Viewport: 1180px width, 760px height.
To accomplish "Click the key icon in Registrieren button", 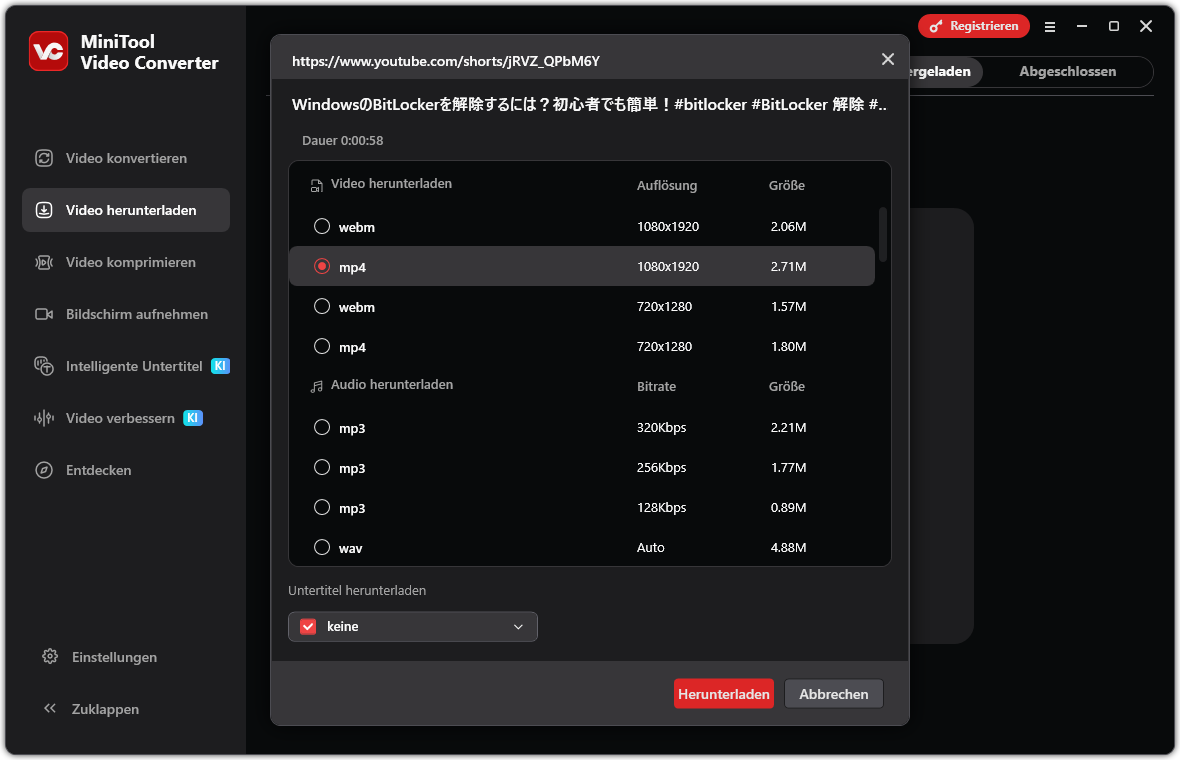I will click(x=935, y=26).
